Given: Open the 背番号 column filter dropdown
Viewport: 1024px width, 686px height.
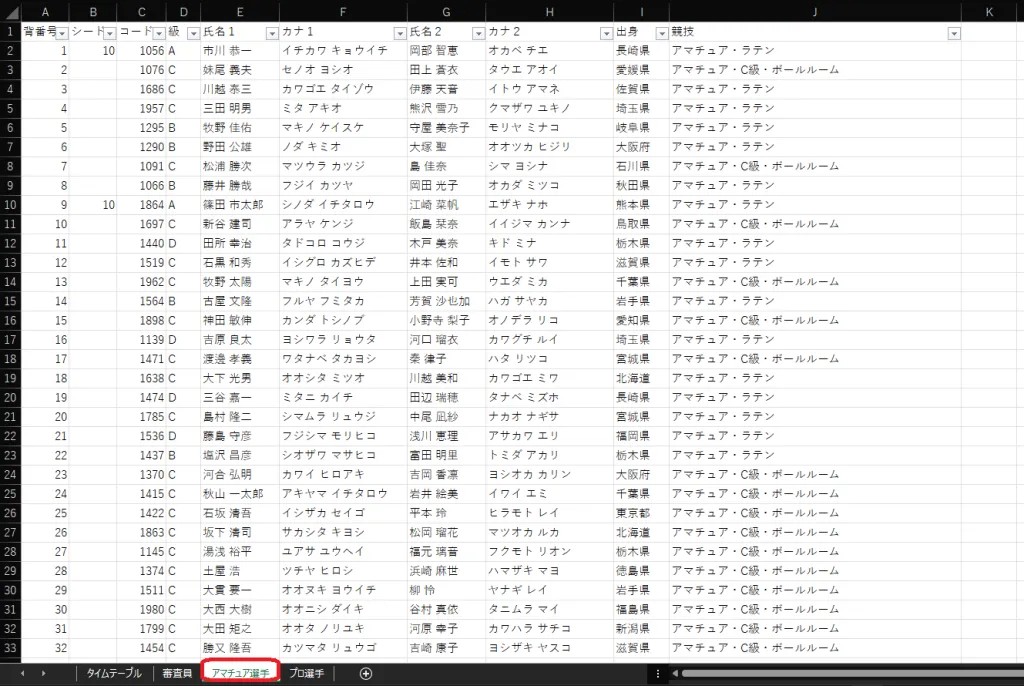Looking at the screenshot, I should coord(61,33).
